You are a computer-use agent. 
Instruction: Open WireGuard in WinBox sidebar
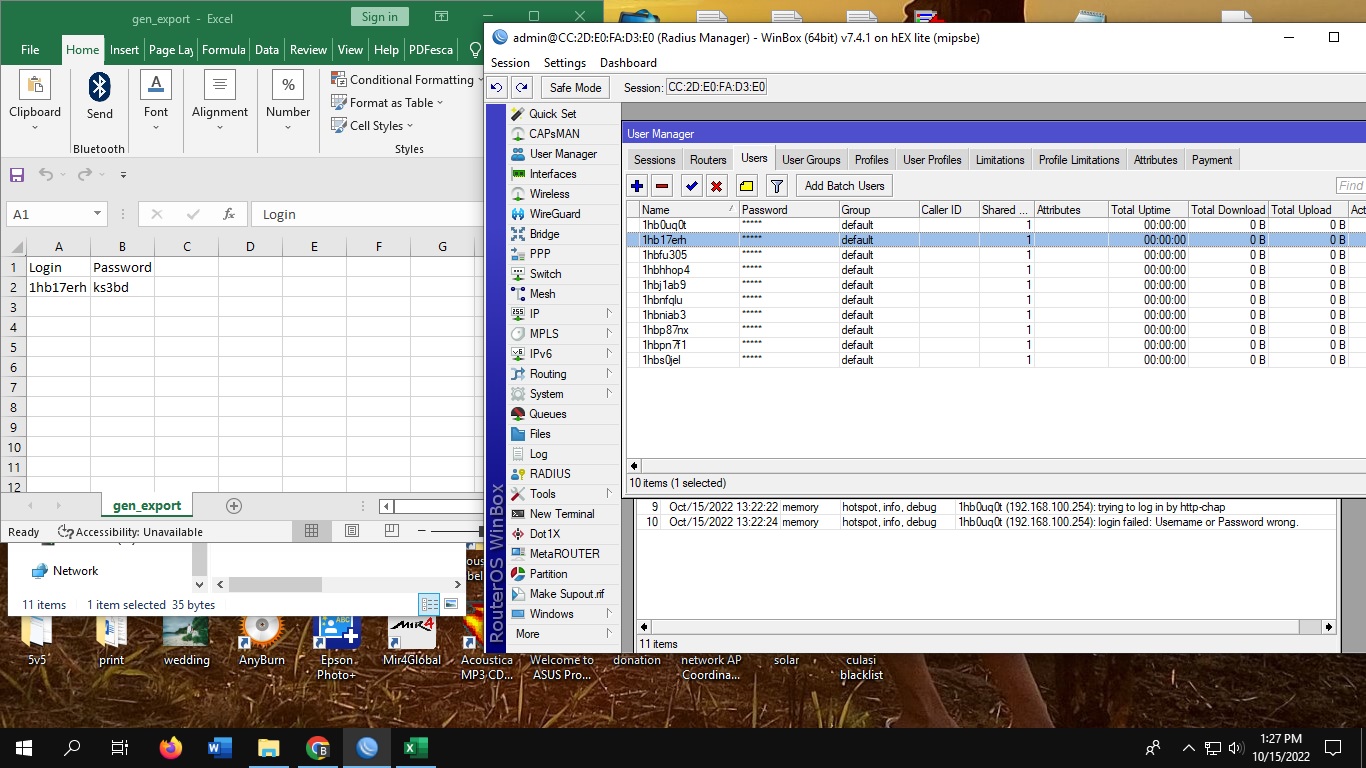click(x=555, y=214)
